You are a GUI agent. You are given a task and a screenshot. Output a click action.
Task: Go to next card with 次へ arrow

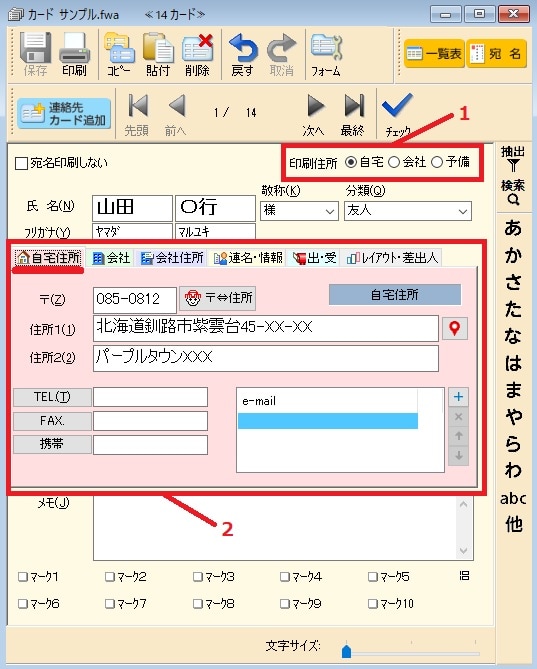(316, 105)
